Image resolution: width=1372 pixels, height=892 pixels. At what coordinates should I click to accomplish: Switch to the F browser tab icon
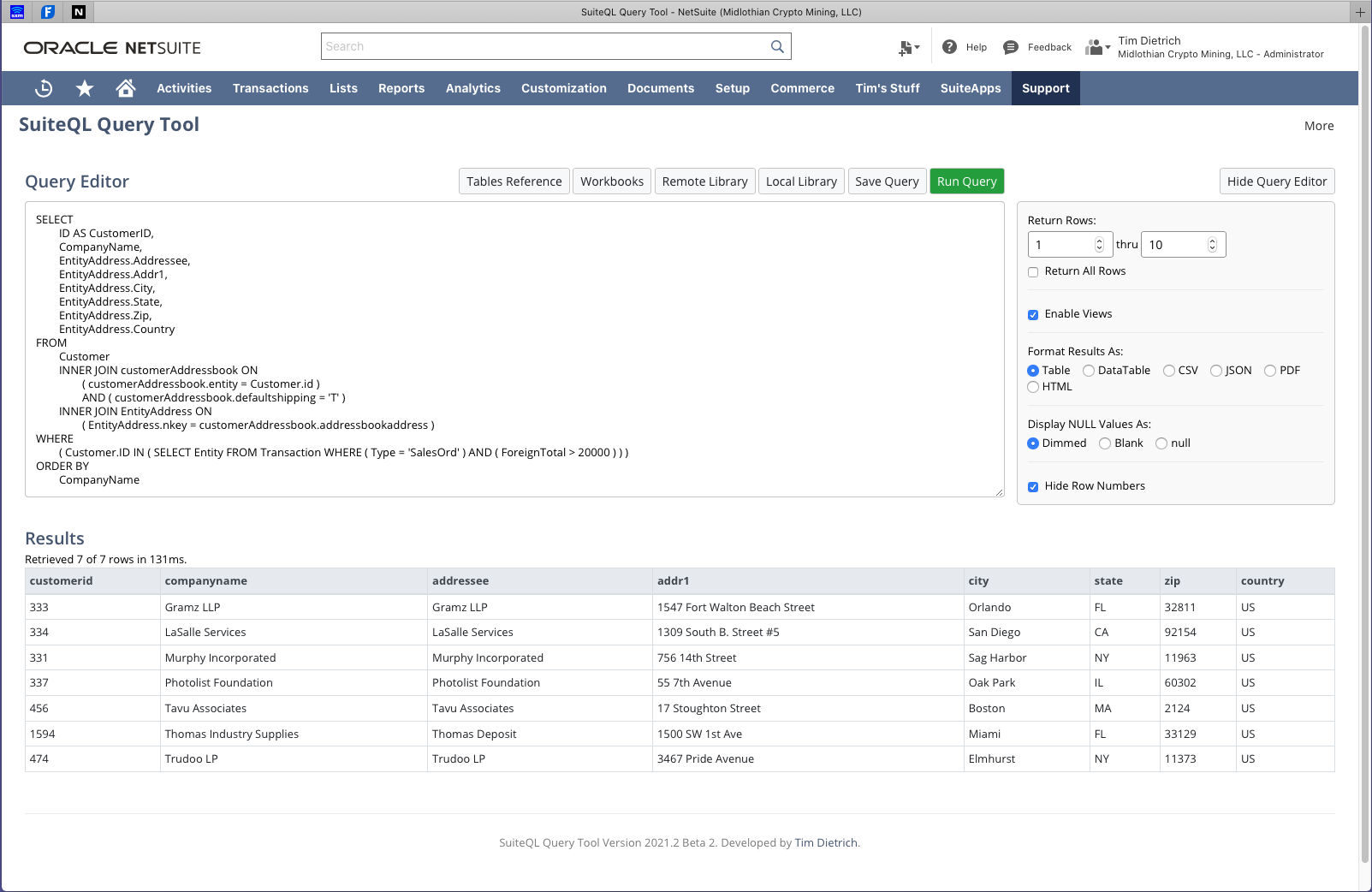tap(48, 12)
